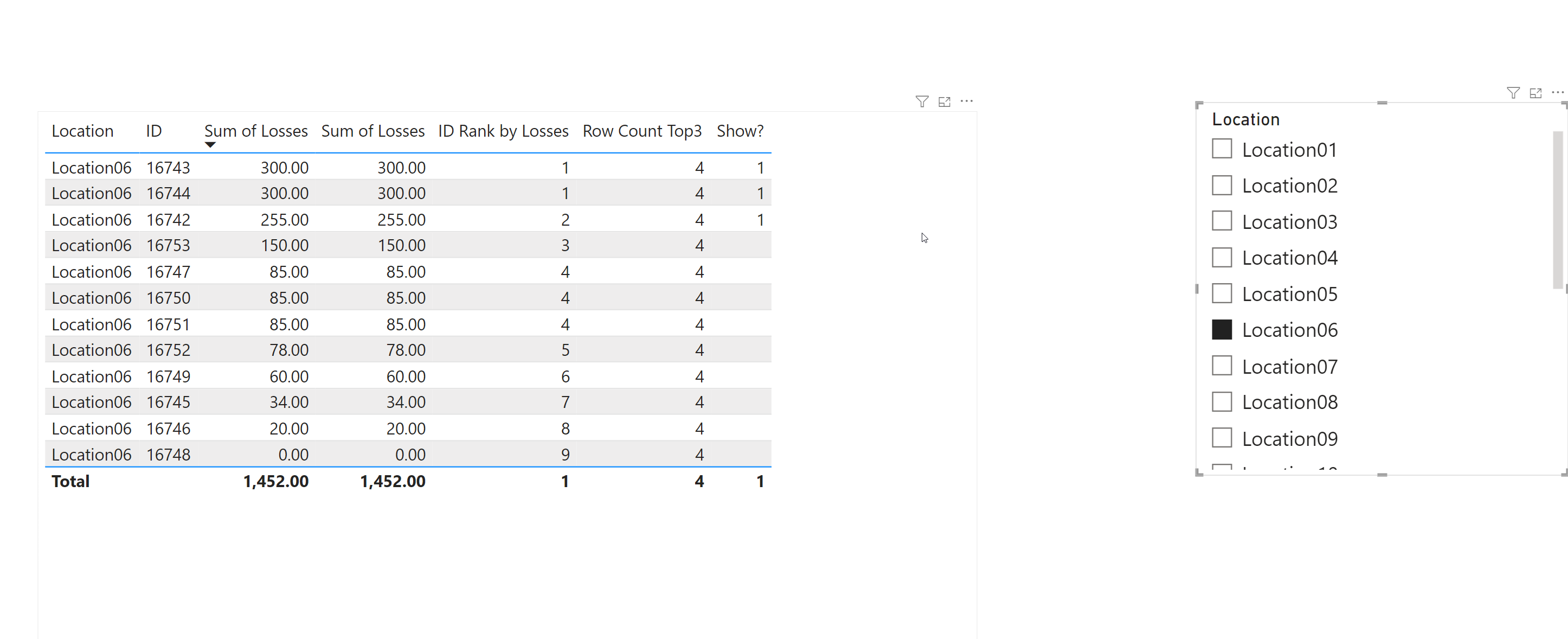
Task: Select ID cell 16748
Action: pyautogui.click(x=168, y=455)
